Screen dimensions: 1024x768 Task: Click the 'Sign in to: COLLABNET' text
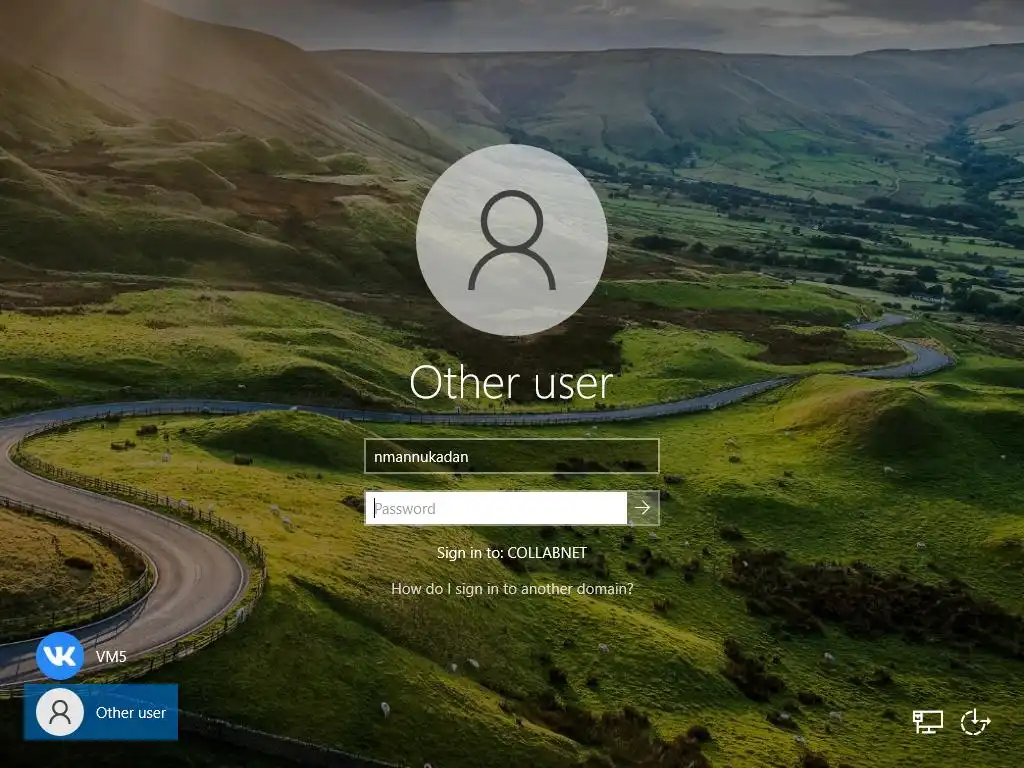point(512,552)
